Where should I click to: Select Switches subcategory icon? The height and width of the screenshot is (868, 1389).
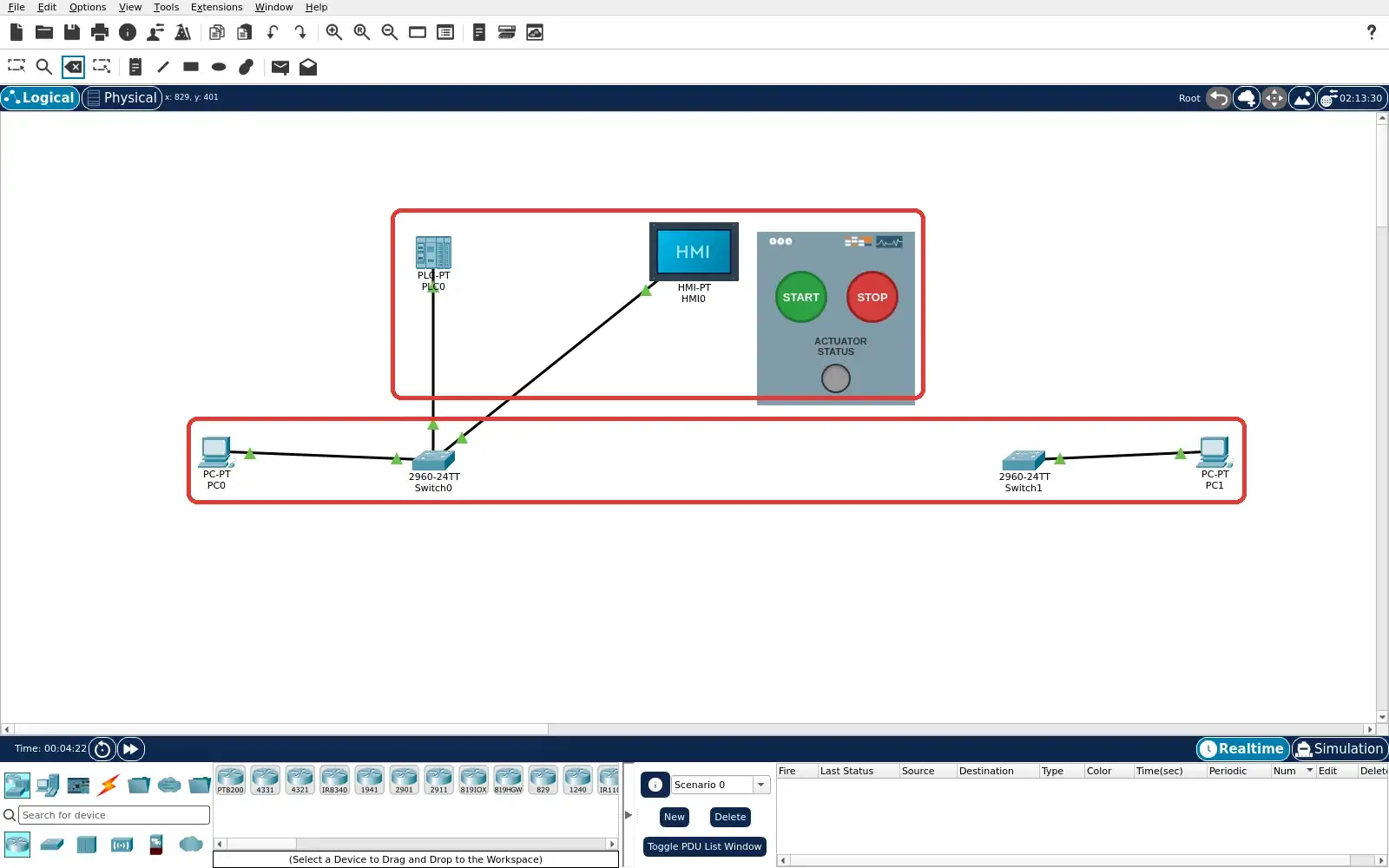52,844
